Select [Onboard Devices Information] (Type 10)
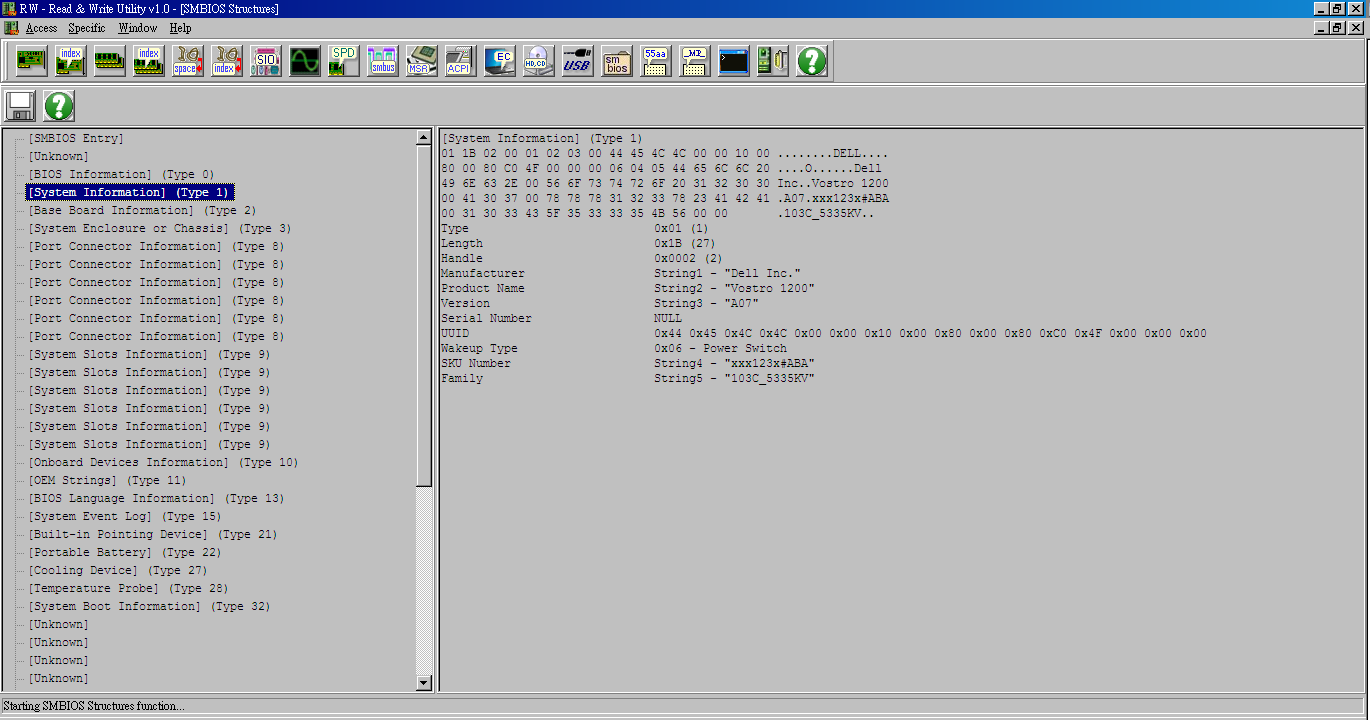Image resolution: width=1370 pixels, height=720 pixels. coord(163,462)
